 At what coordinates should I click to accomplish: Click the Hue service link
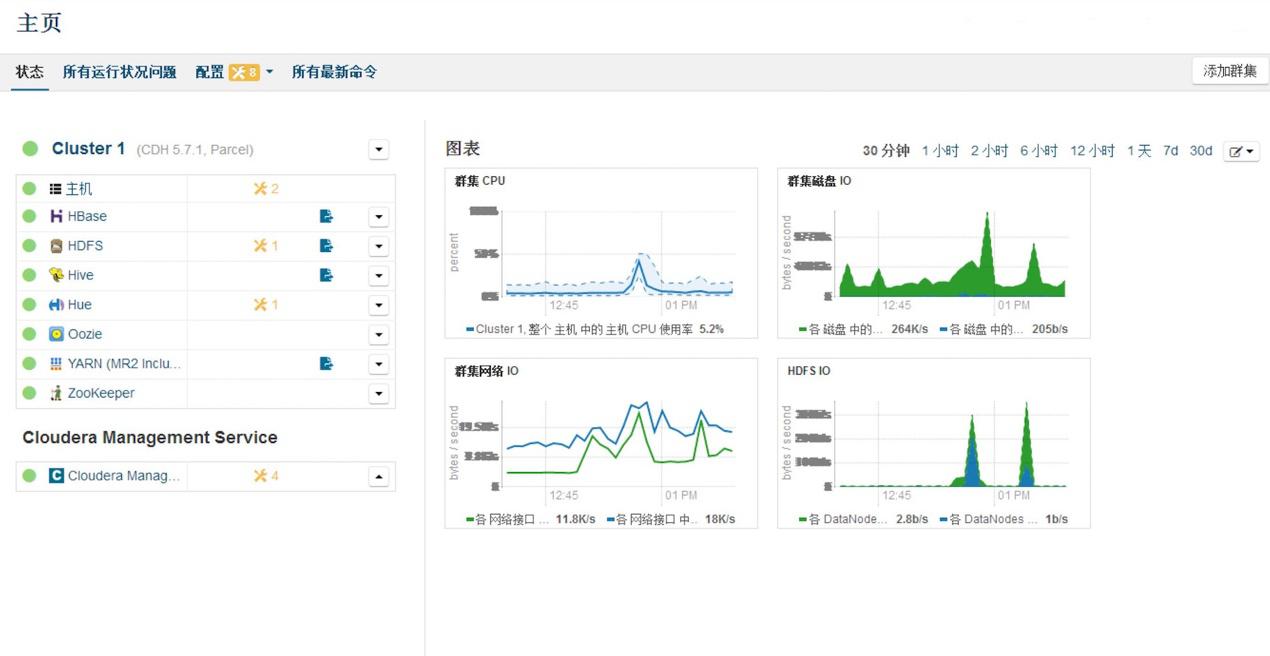[x=80, y=305]
